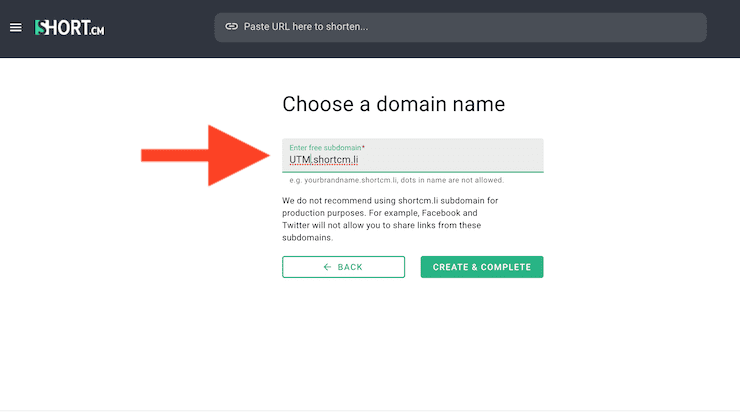
Task: Click the shortcm.li suffix in the field
Action: pos(336,160)
